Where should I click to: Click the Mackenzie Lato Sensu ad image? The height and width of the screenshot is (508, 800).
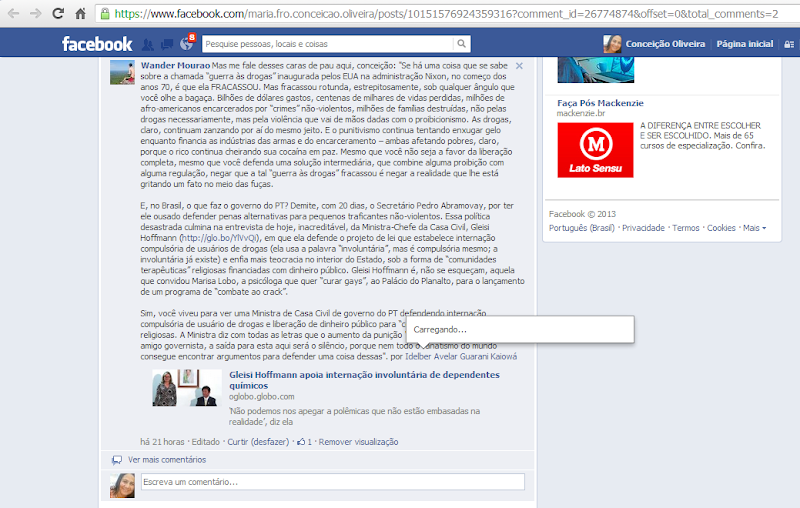595,150
